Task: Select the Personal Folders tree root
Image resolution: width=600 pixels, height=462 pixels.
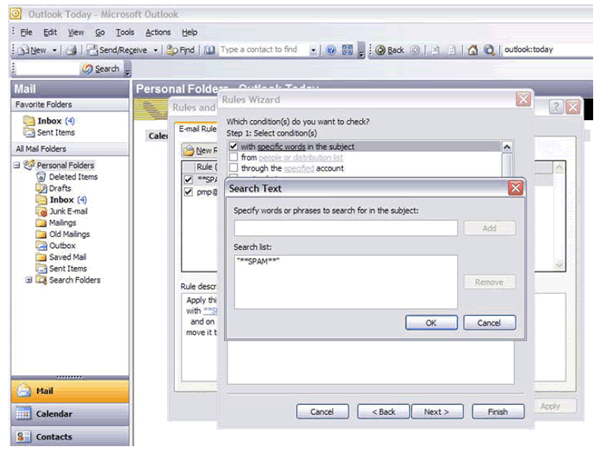Action: click(x=59, y=165)
